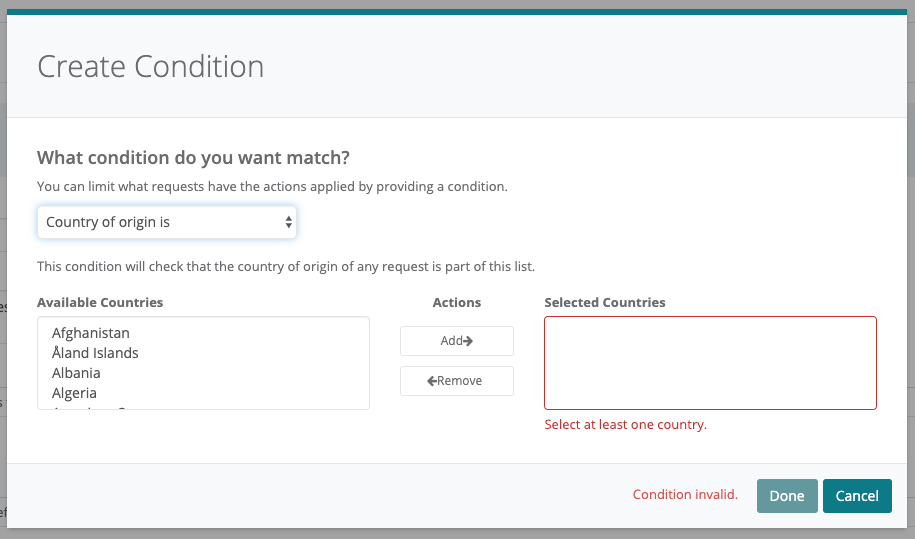
Task: Pick Algeria from Available Countries
Action: tap(74, 393)
